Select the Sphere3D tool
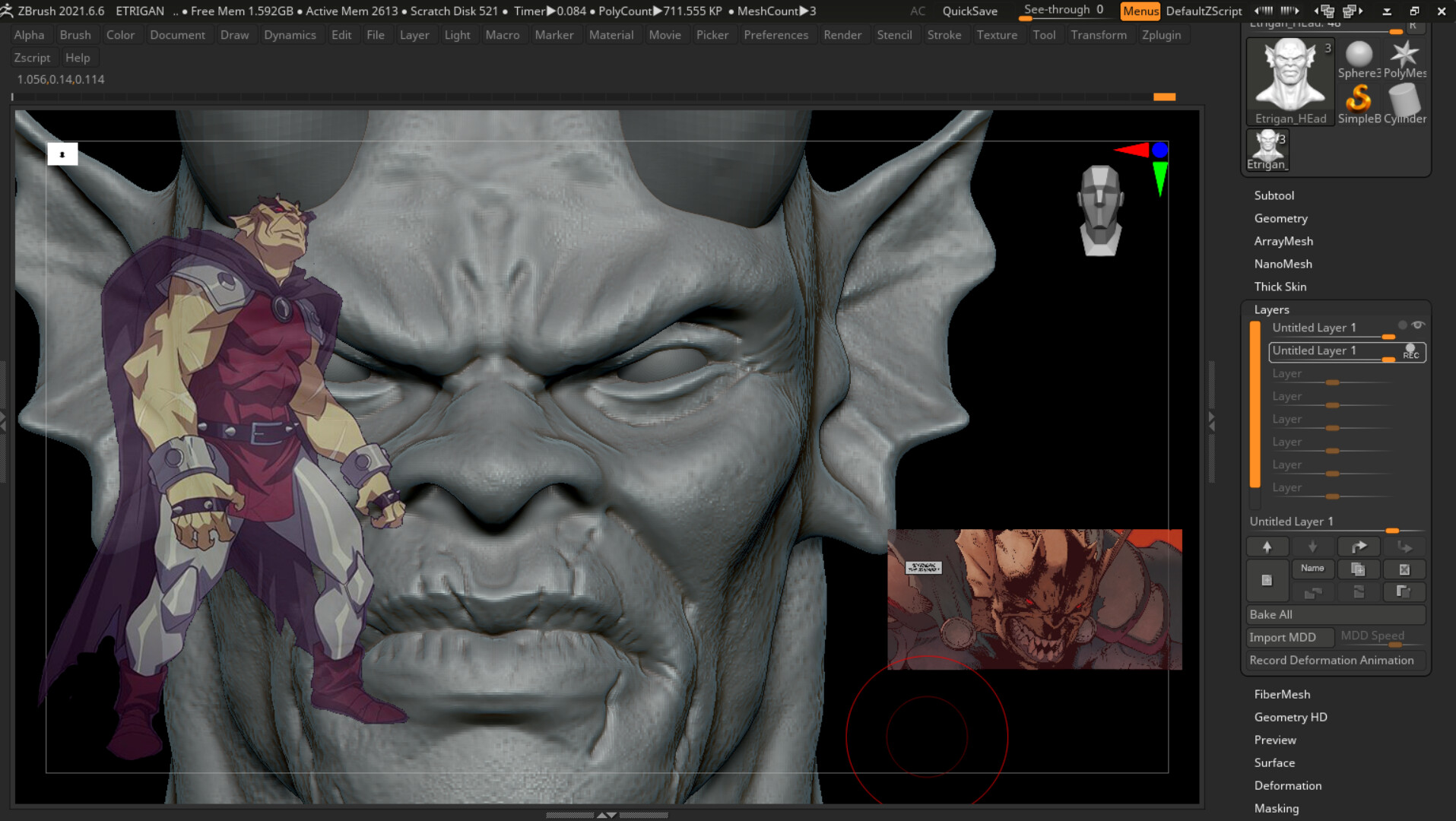 click(x=1357, y=55)
